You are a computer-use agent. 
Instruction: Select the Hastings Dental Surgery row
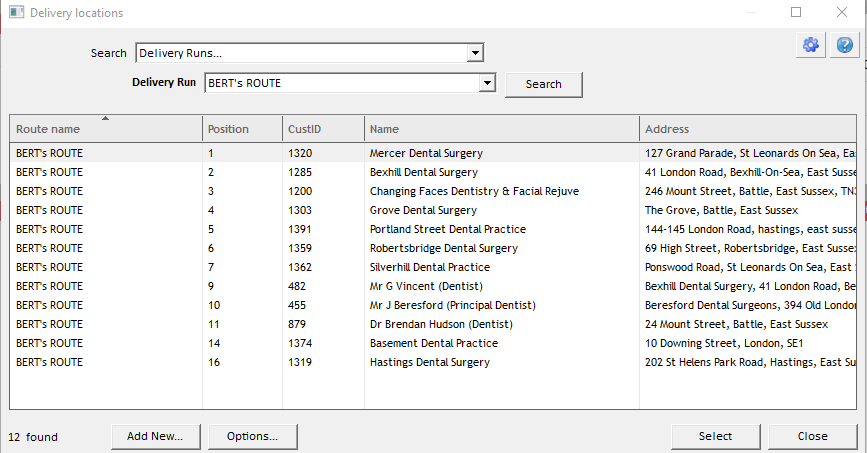pyautogui.click(x=429, y=362)
